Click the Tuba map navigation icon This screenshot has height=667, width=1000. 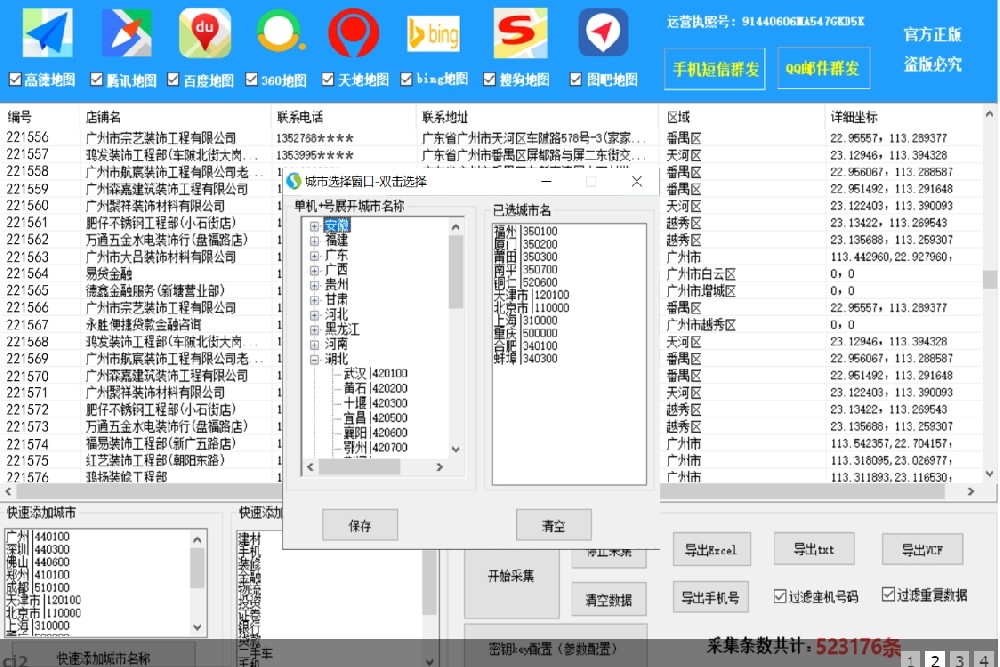click(603, 33)
